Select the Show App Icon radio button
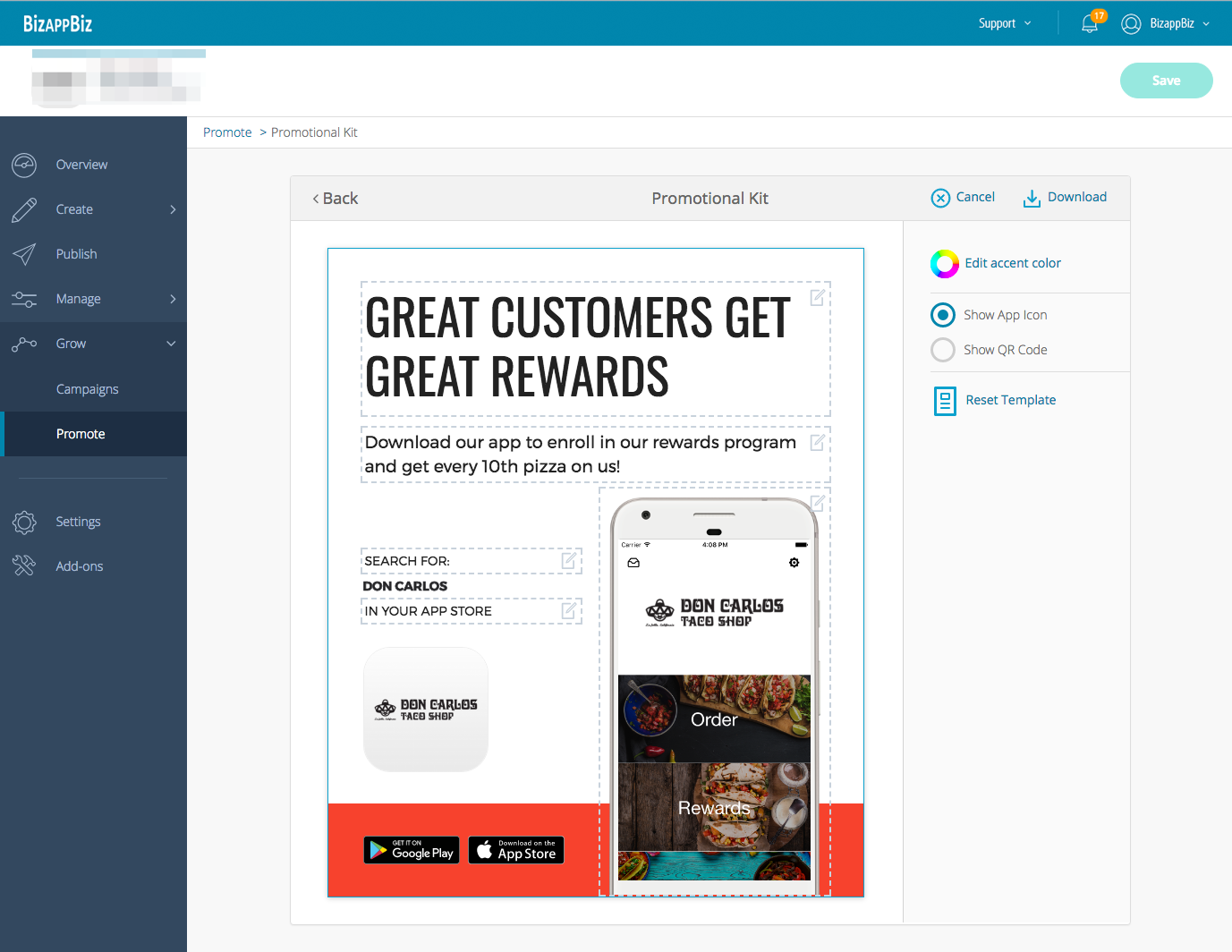The image size is (1232, 952). [943, 315]
